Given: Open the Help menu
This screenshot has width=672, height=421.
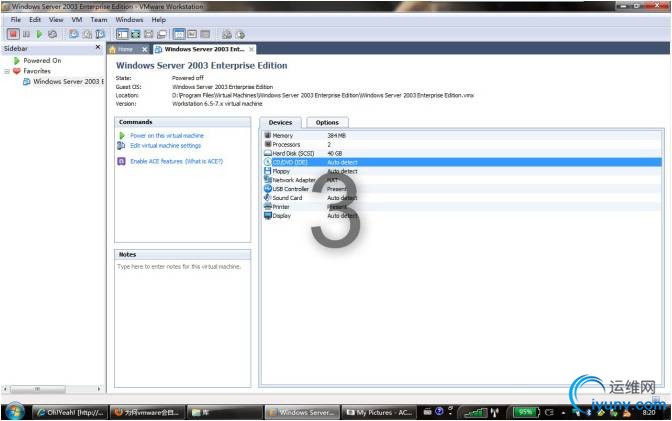Looking at the screenshot, I should 158,20.
